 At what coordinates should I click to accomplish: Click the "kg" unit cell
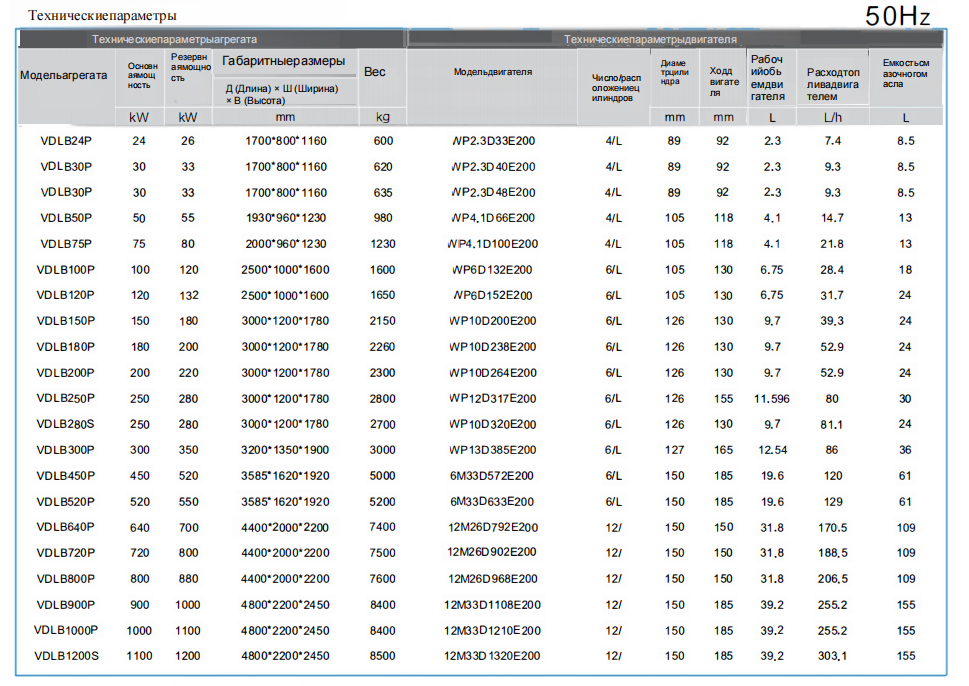coord(383,117)
